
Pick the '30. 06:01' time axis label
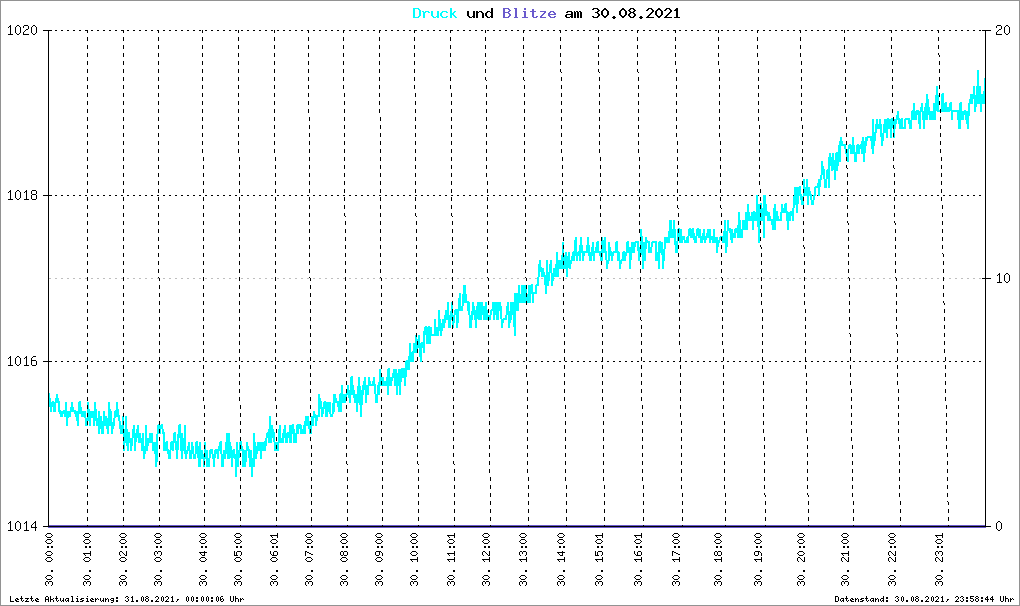click(275, 561)
